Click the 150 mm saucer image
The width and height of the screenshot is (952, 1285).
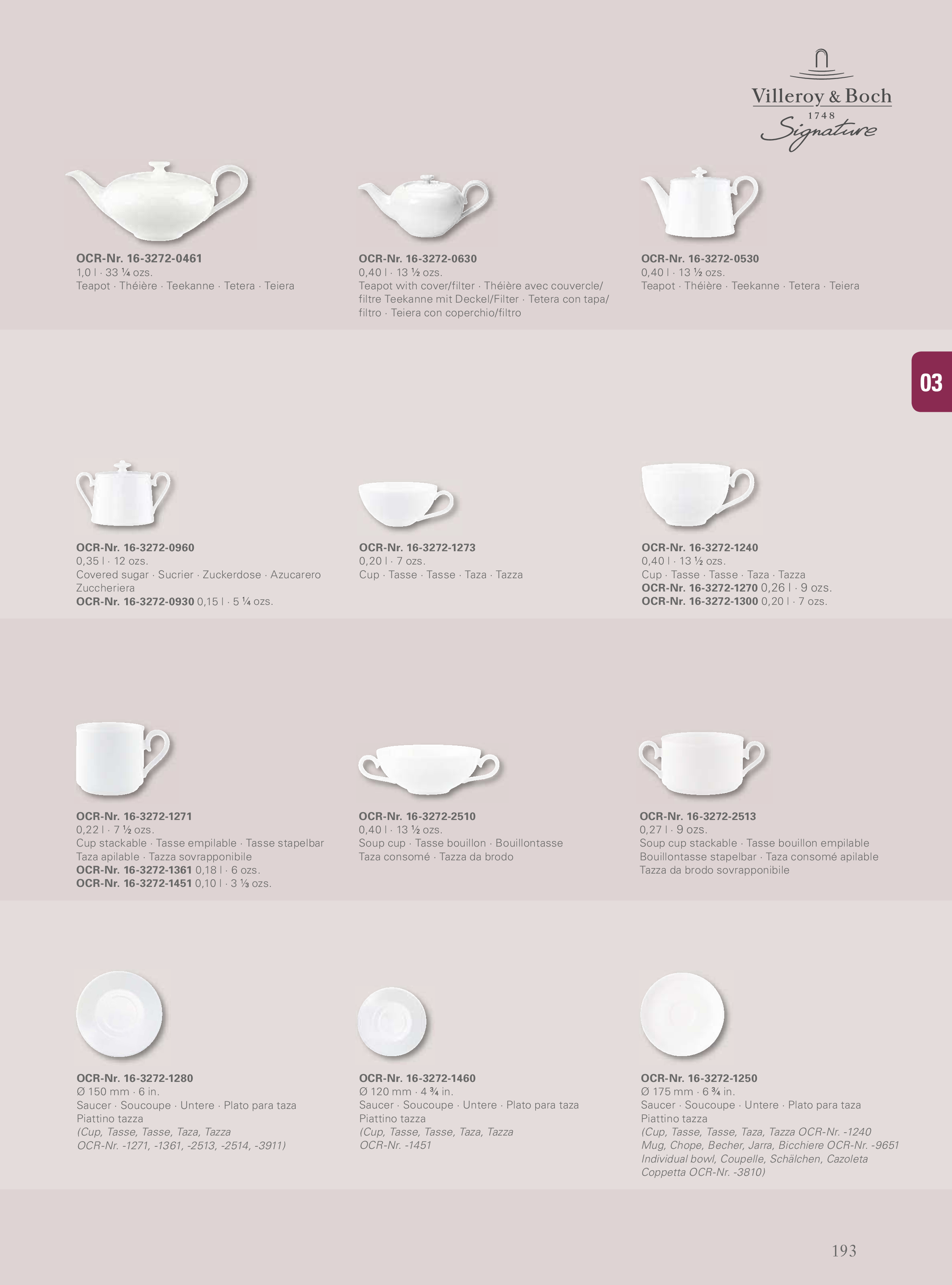(x=120, y=1015)
